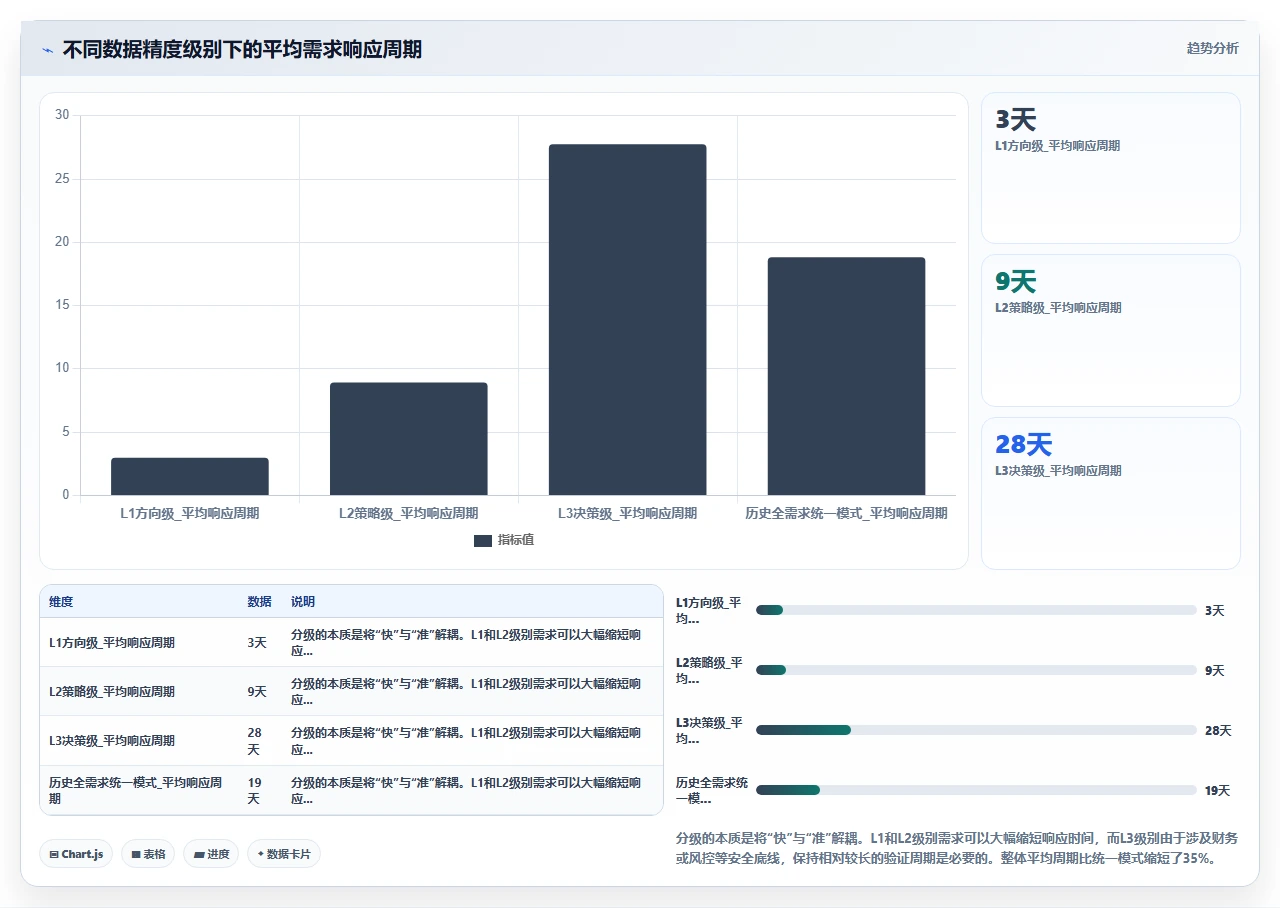Click the 维度 table column header
The height and width of the screenshot is (908, 1280).
click(61, 602)
